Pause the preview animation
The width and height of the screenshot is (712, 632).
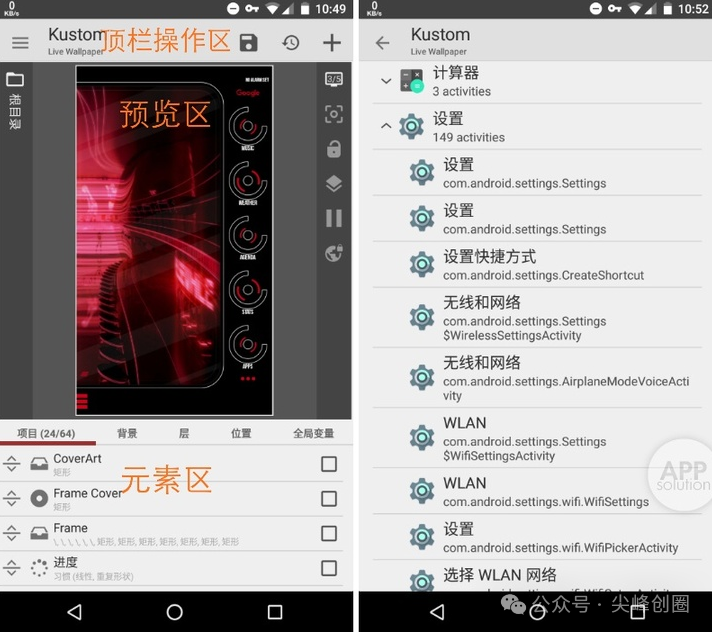coord(334,218)
